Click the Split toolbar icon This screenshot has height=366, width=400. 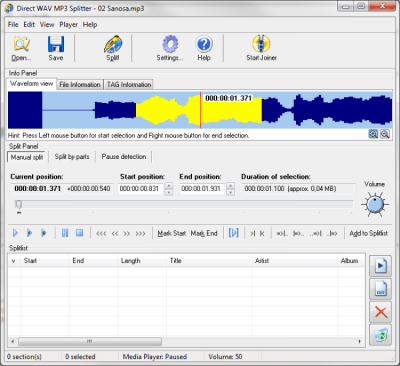point(113,48)
